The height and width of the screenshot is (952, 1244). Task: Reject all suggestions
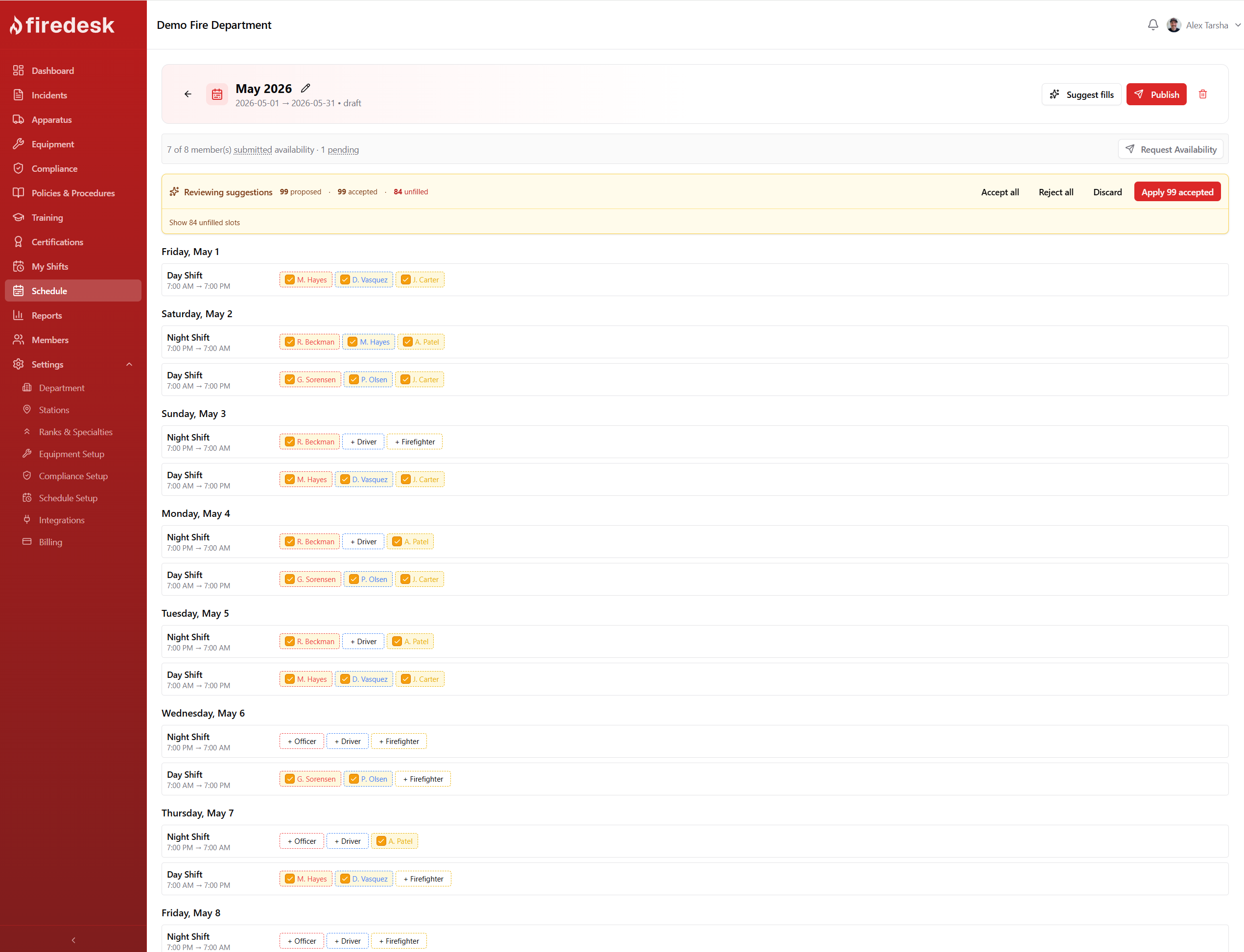(1056, 192)
